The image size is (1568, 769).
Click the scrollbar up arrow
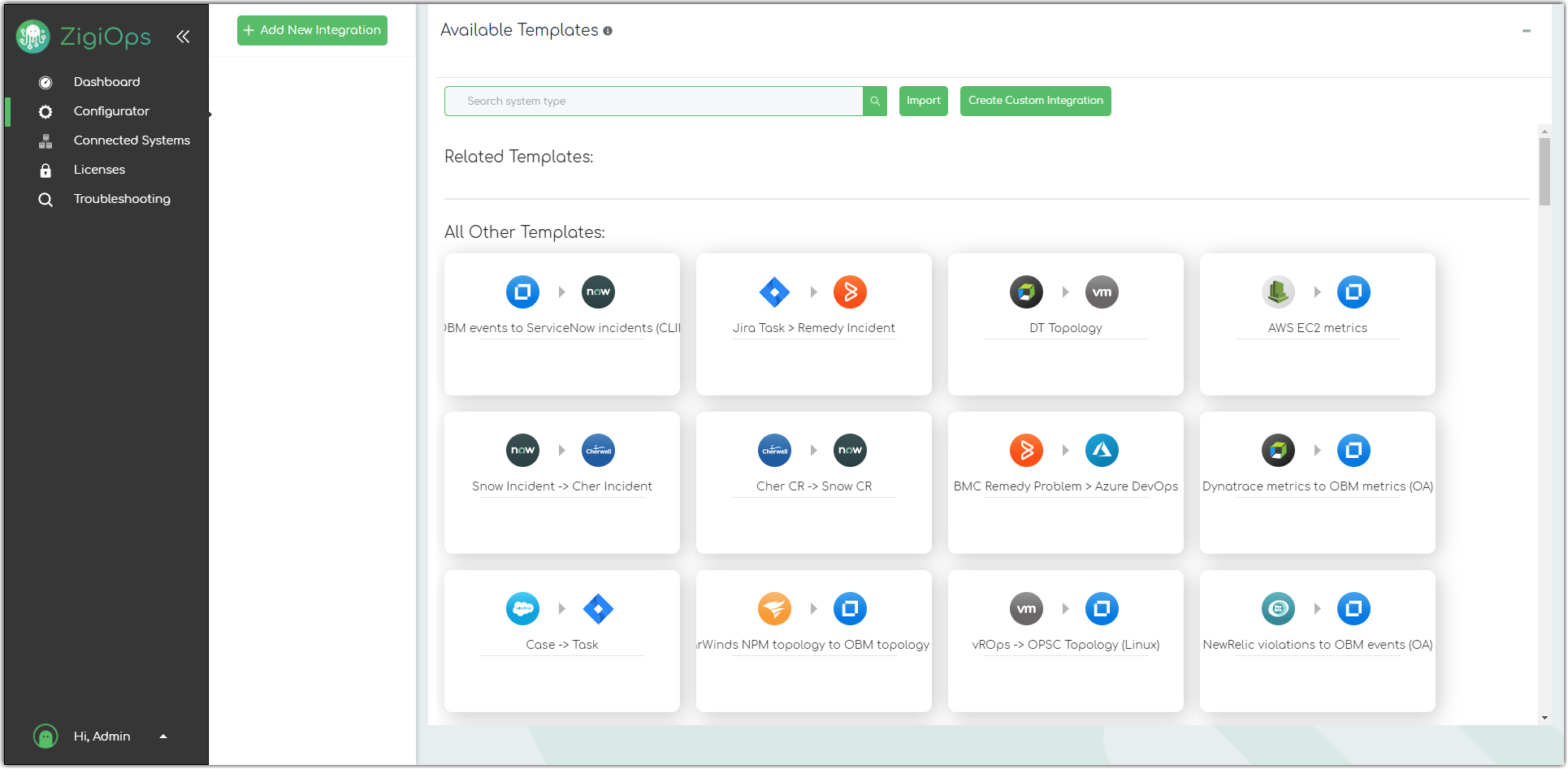click(1544, 132)
